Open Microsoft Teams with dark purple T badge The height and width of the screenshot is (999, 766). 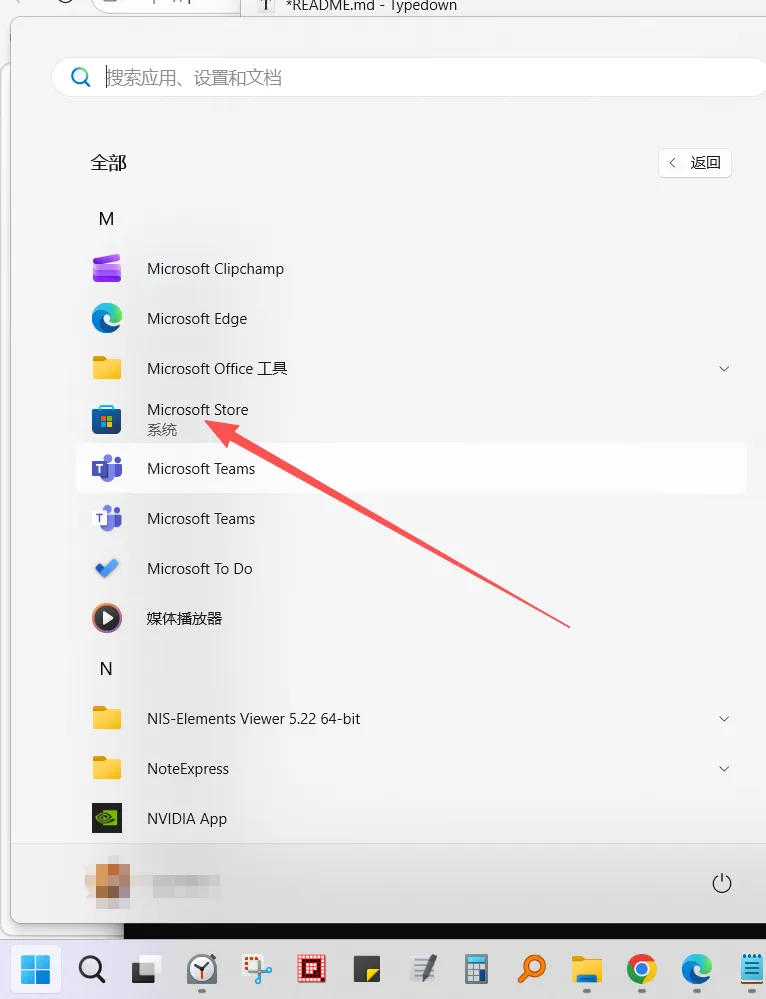point(411,468)
